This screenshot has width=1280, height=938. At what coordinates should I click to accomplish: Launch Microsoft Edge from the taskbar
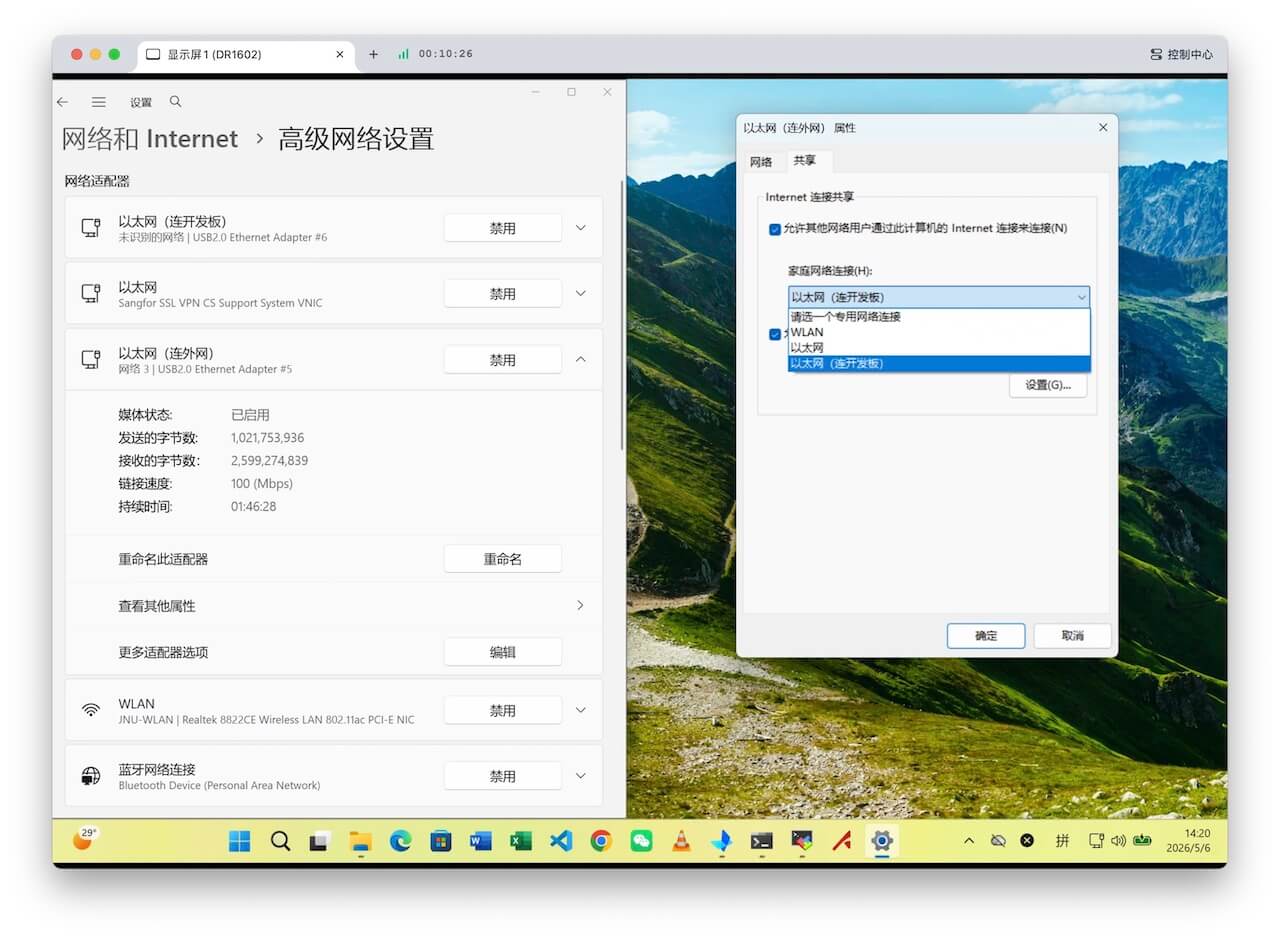(400, 841)
